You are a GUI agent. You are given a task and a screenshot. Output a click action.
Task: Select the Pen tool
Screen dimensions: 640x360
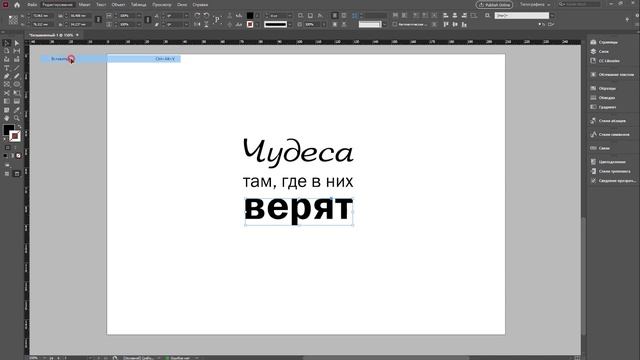[x=7, y=76]
